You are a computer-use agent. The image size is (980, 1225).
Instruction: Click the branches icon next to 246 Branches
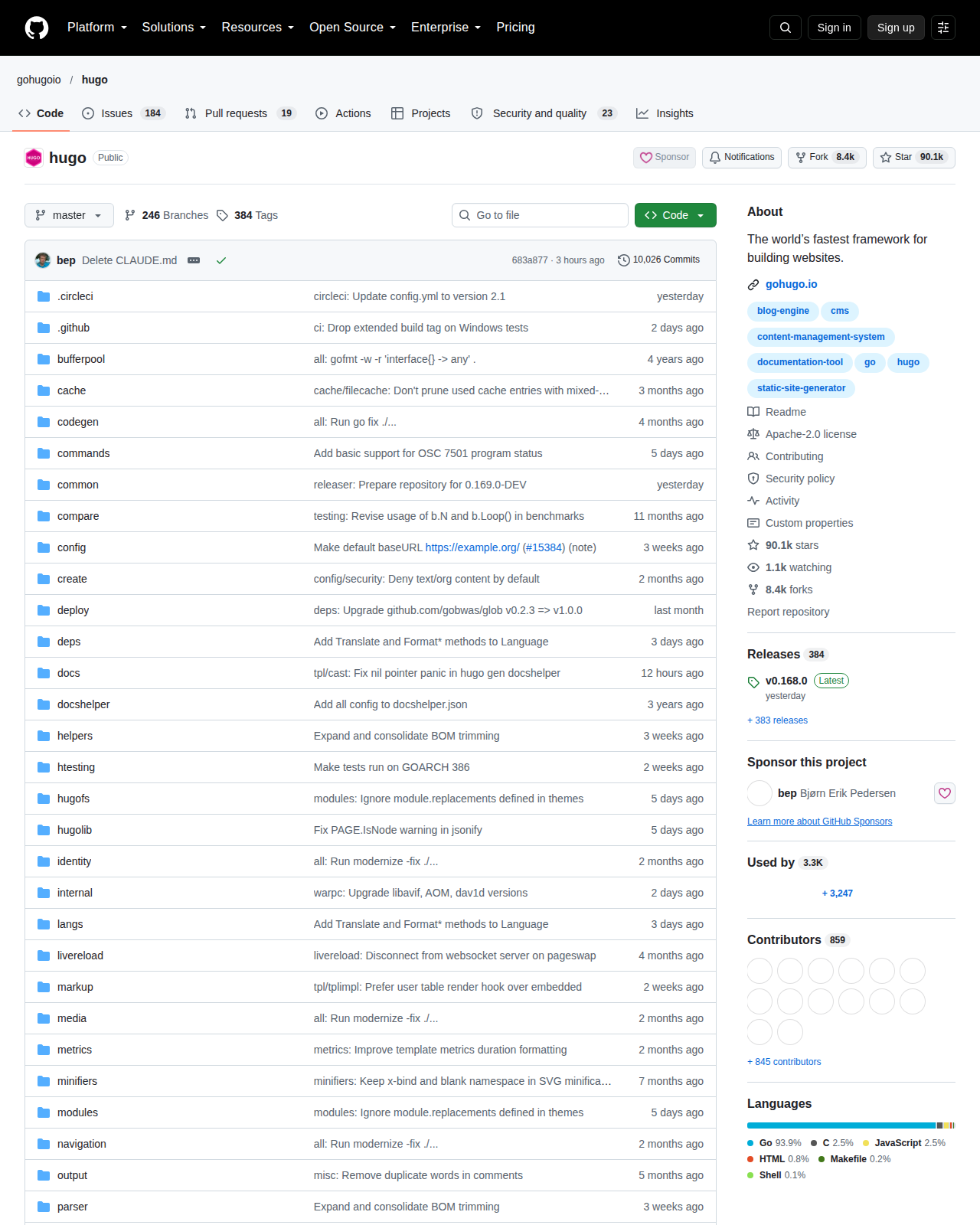pyautogui.click(x=130, y=215)
